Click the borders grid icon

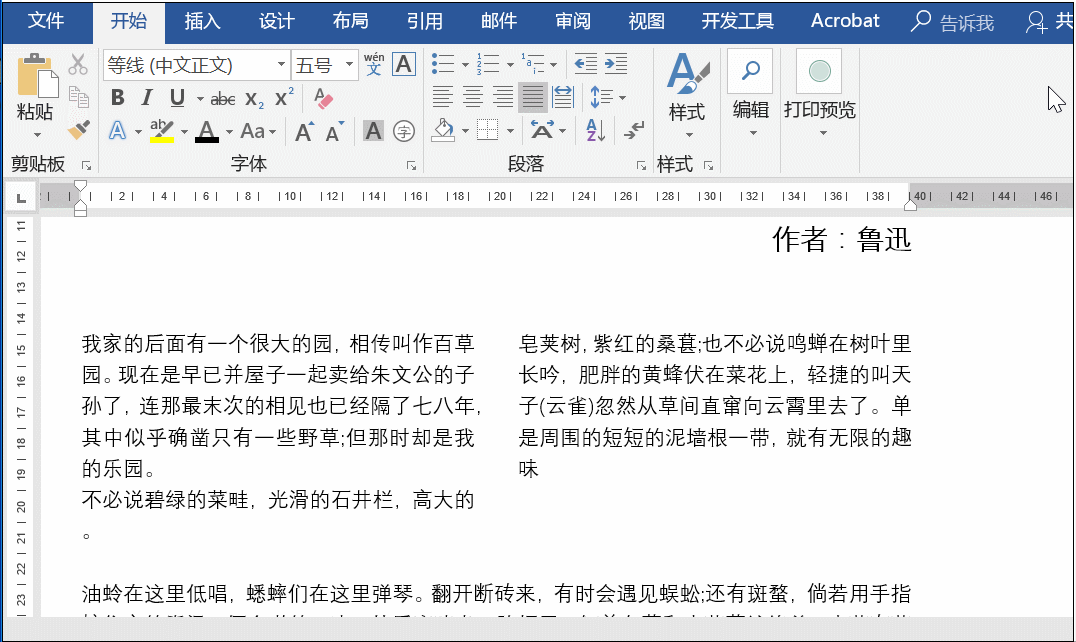pos(487,130)
